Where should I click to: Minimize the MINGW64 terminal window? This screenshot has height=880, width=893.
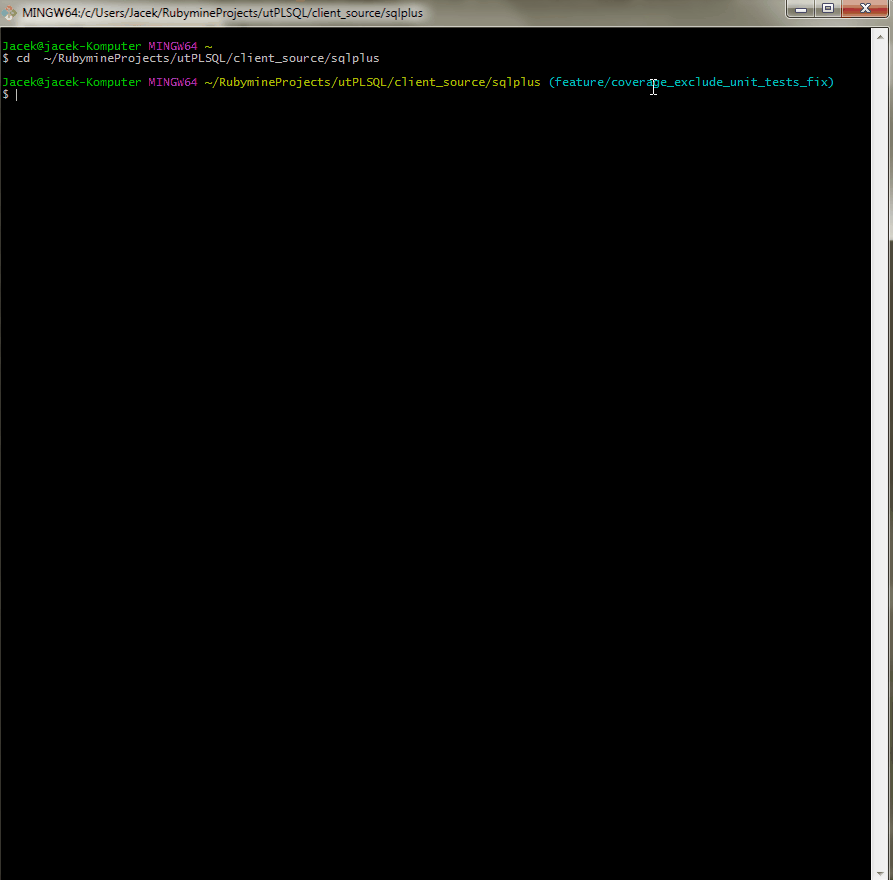click(801, 9)
